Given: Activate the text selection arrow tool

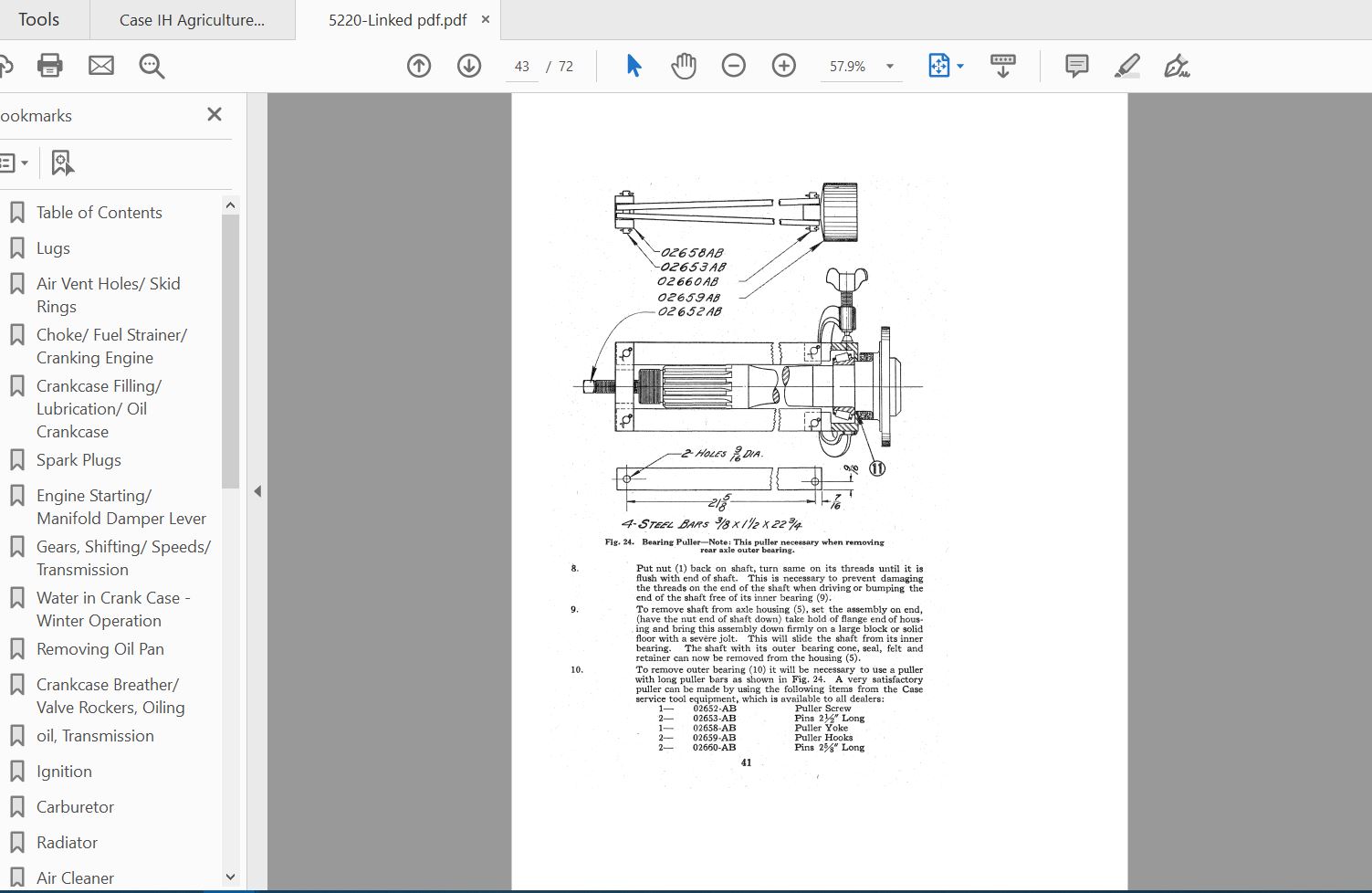Looking at the screenshot, I should point(633,65).
